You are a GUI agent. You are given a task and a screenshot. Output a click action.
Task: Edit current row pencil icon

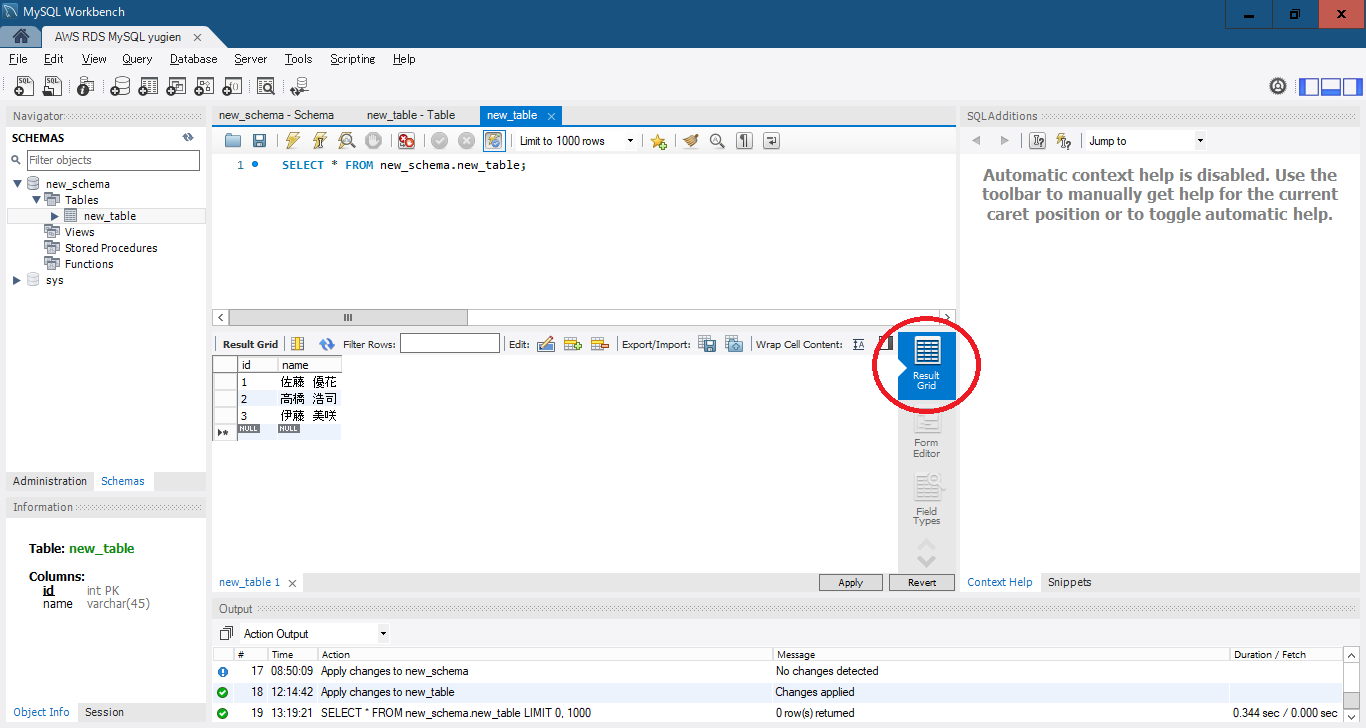pos(546,344)
